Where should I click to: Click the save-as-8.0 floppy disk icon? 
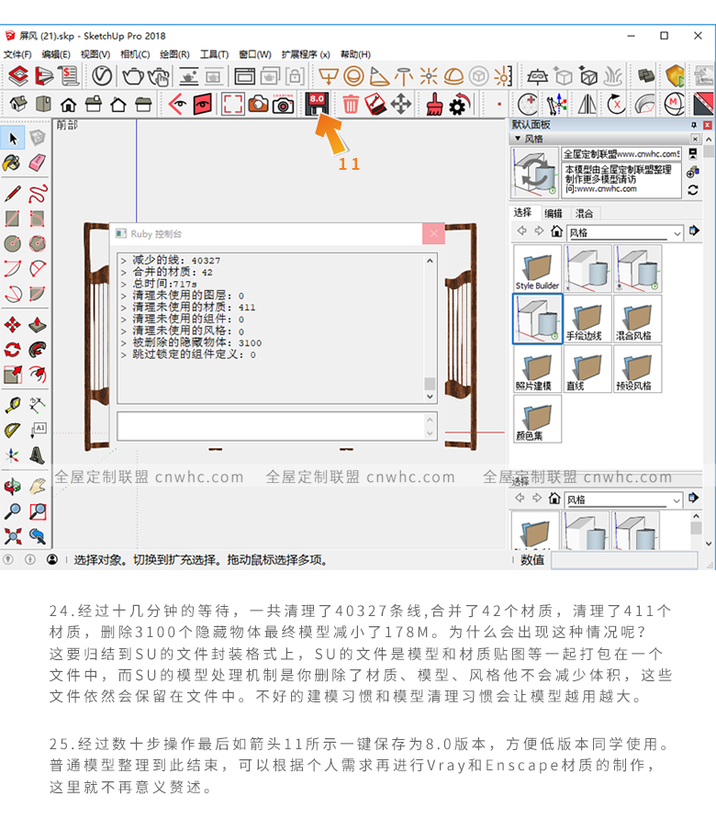pos(317,104)
